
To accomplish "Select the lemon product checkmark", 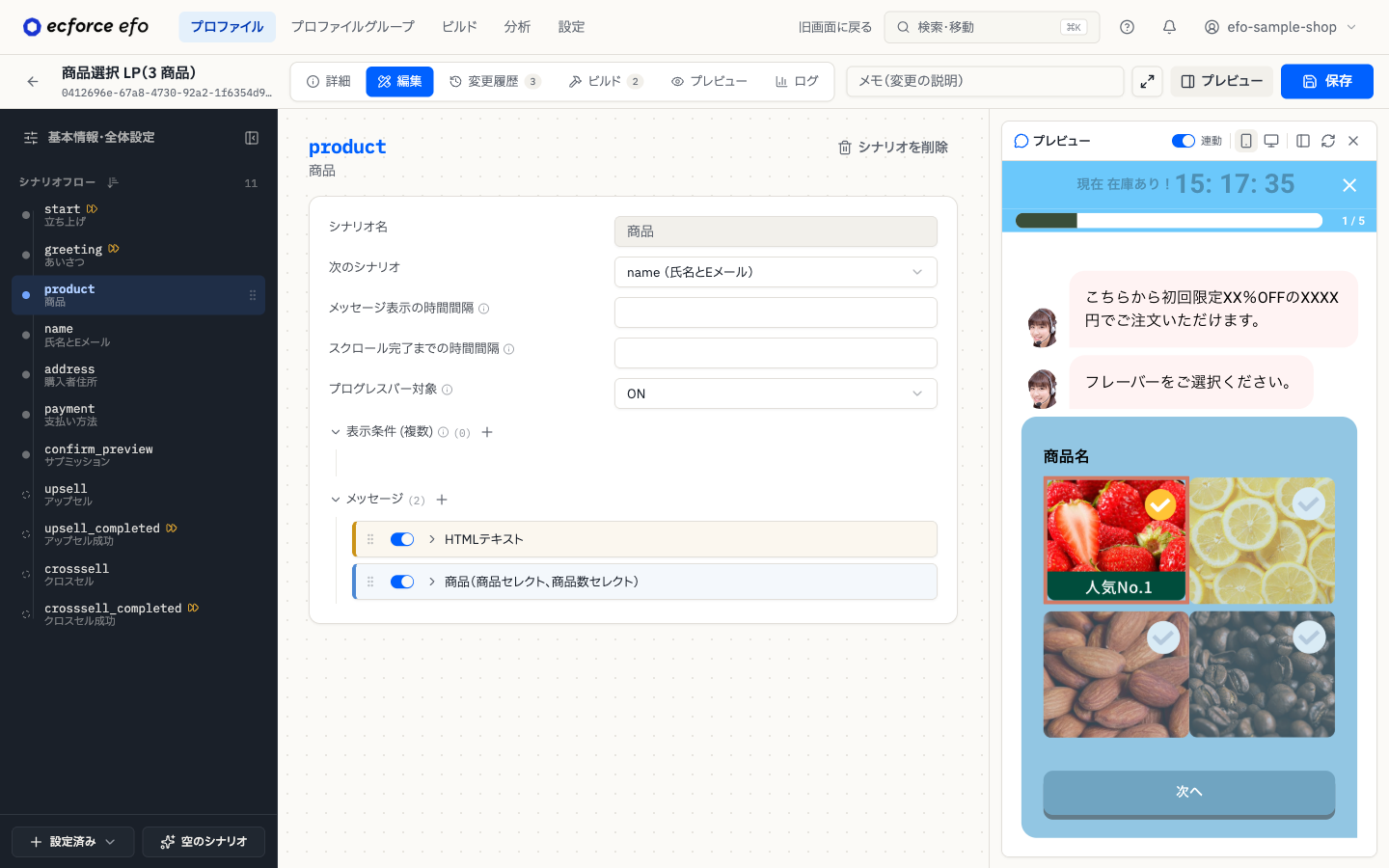I will [x=1309, y=503].
